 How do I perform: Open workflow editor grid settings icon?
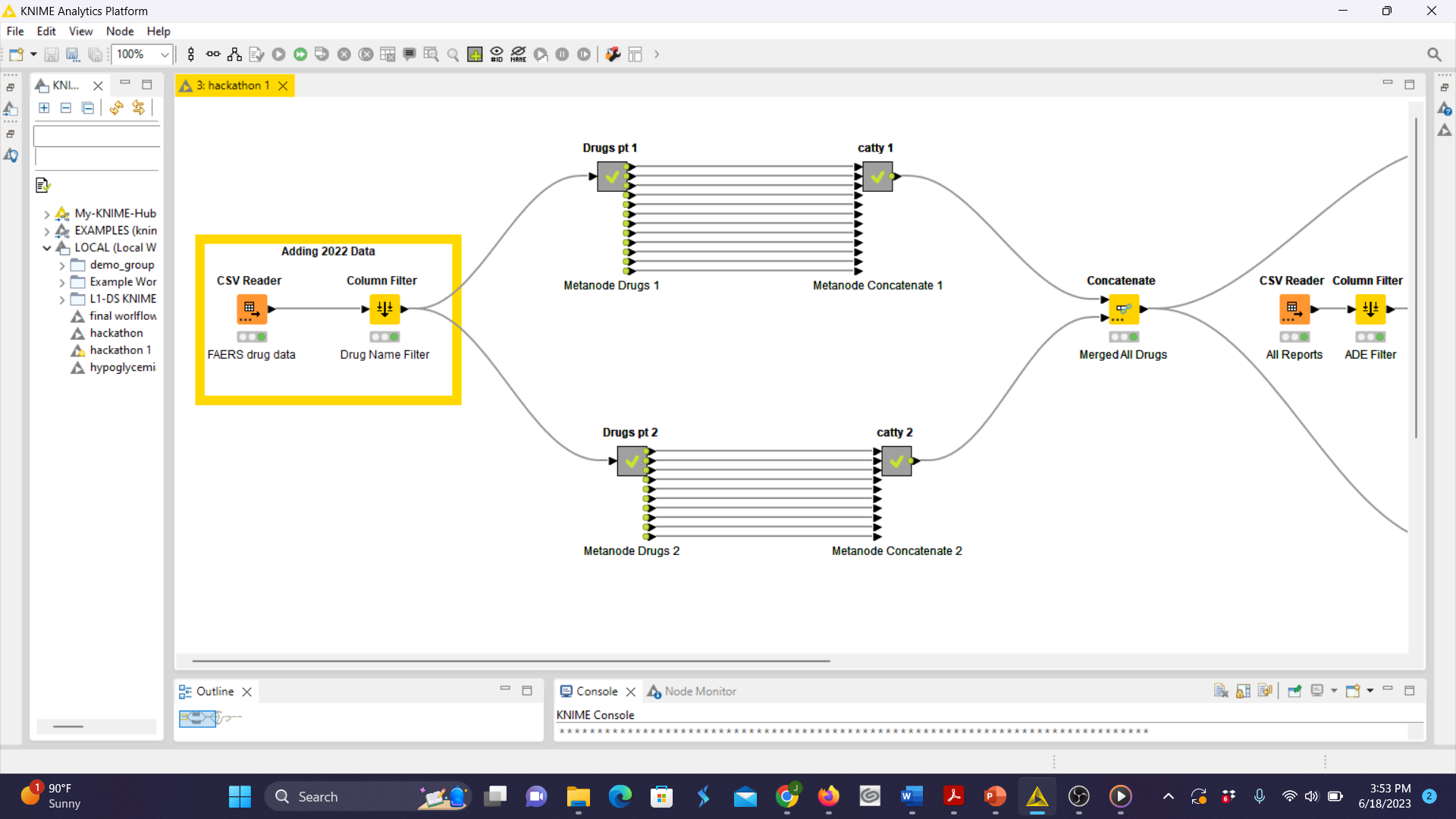coord(475,55)
